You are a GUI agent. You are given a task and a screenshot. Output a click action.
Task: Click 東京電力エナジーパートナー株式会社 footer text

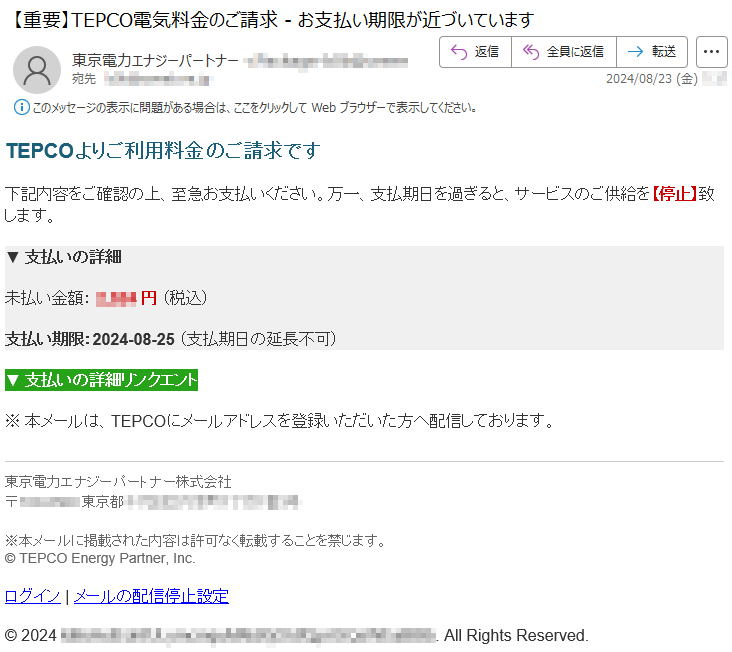[x=118, y=482]
